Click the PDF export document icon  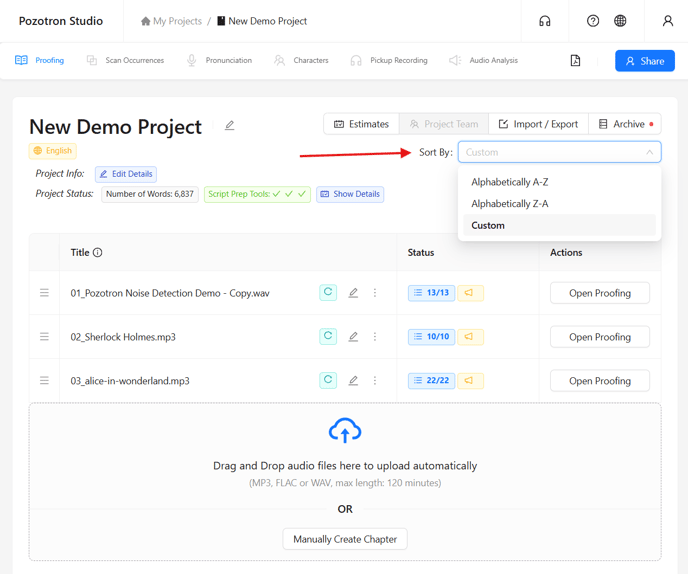click(x=575, y=61)
